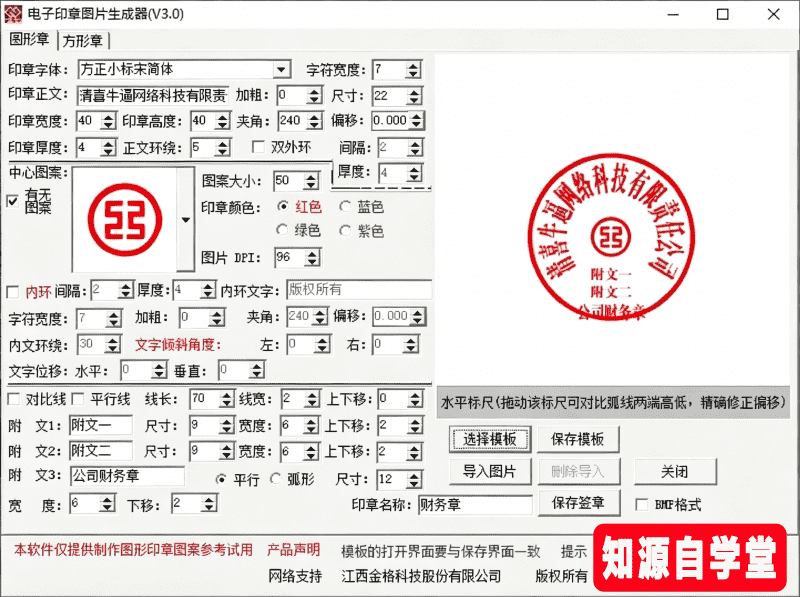This screenshot has width=800, height=597.
Task: Select 蓝色 seal color radio button
Action: [345, 207]
